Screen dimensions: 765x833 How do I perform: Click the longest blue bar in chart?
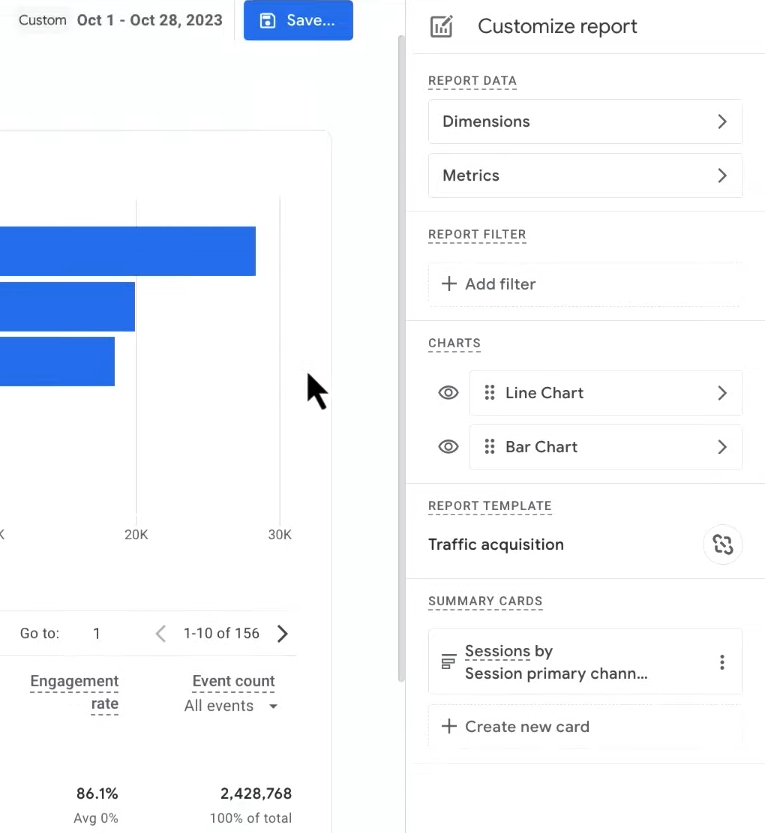(x=128, y=251)
